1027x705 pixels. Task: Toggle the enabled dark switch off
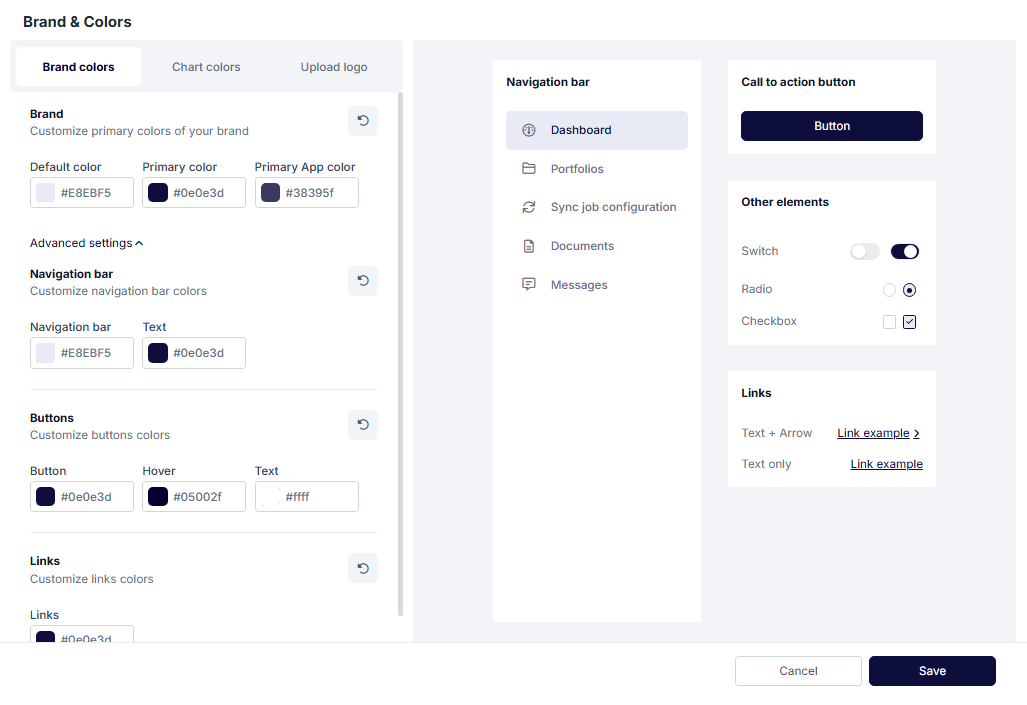click(904, 252)
